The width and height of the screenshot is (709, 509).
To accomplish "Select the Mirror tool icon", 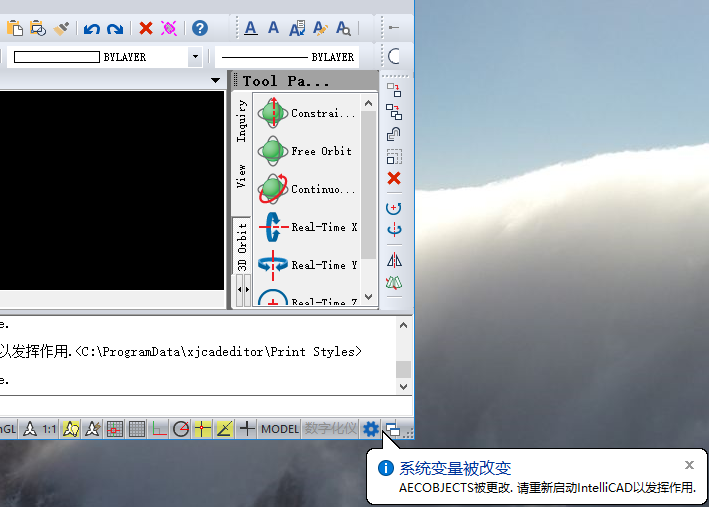I will pyautogui.click(x=394, y=260).
